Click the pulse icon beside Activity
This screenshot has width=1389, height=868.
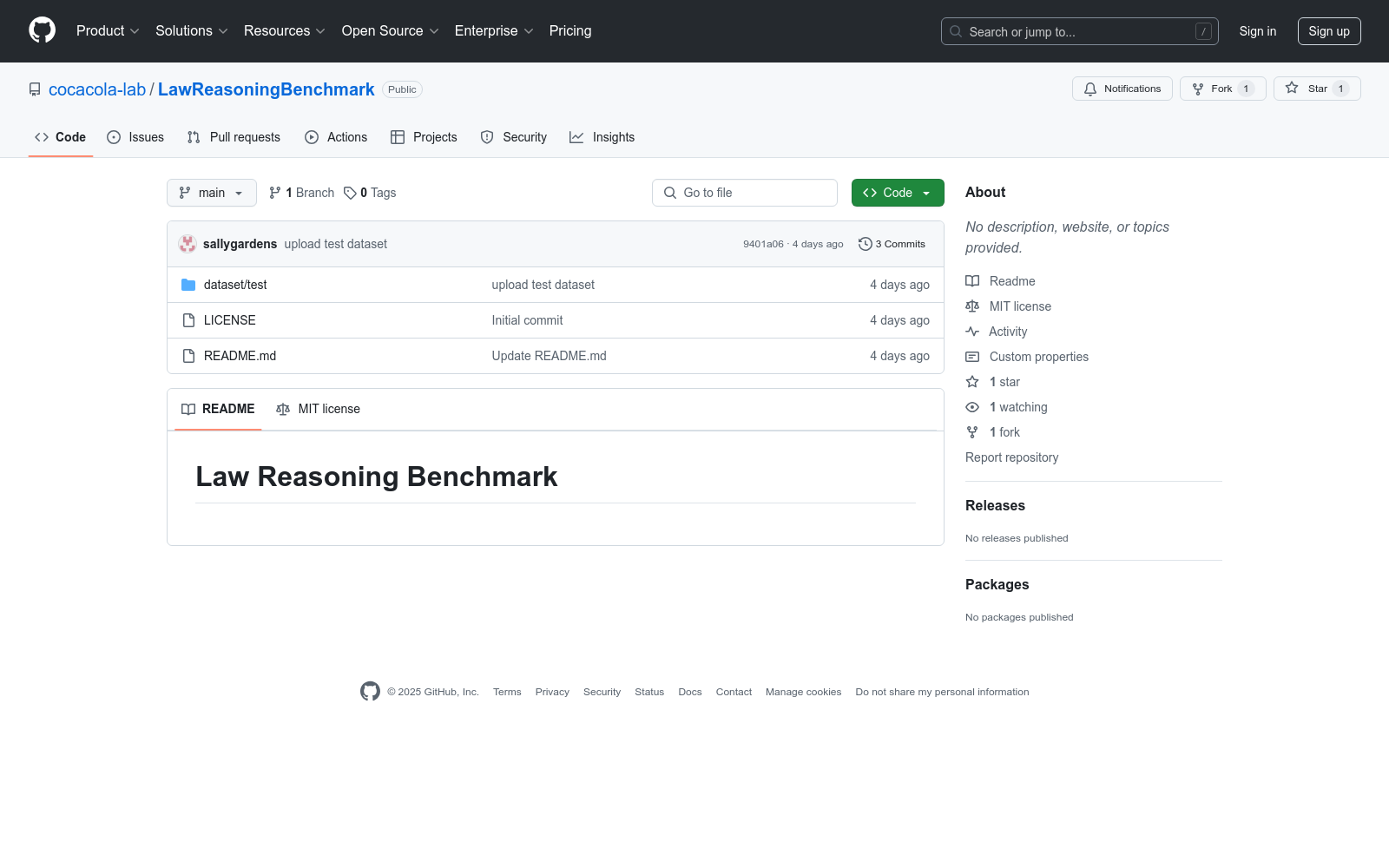point(972,332)
